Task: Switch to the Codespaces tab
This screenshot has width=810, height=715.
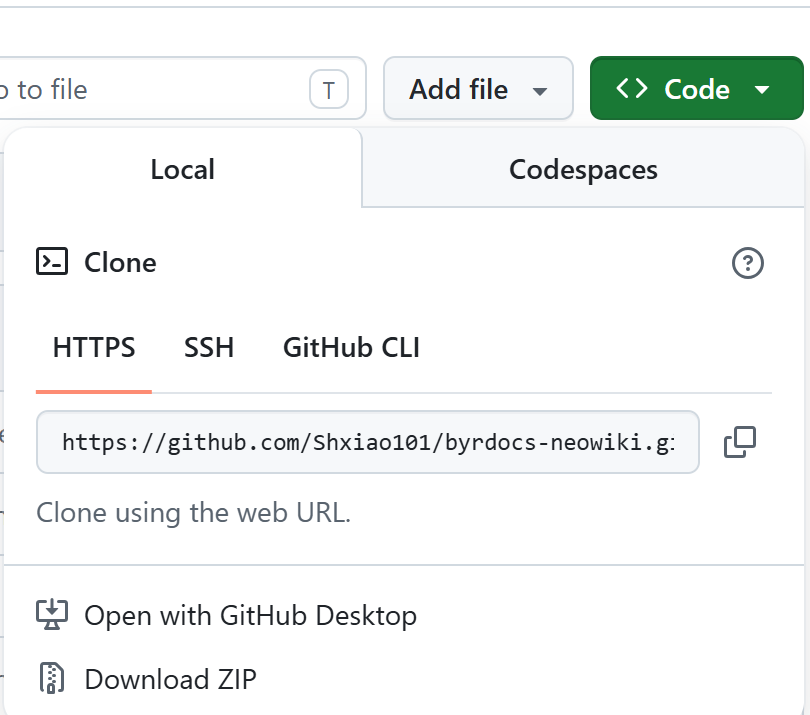Action: tap(583, 169)
